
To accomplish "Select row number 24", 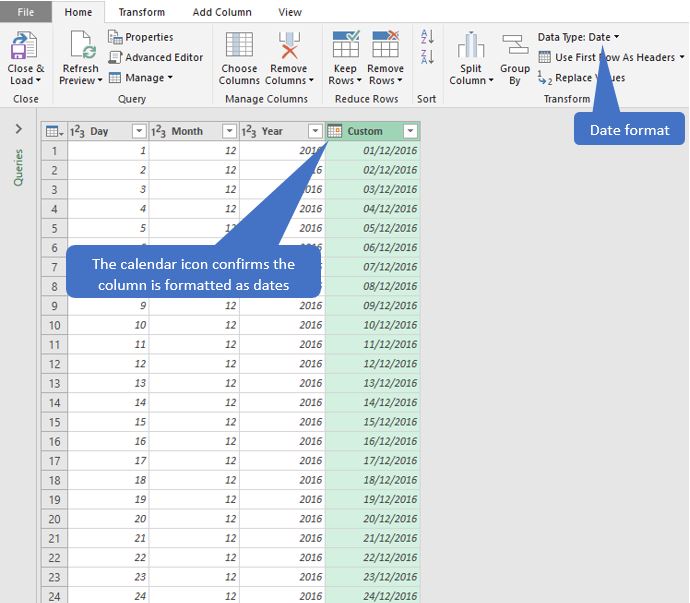I will click(54, 596).
